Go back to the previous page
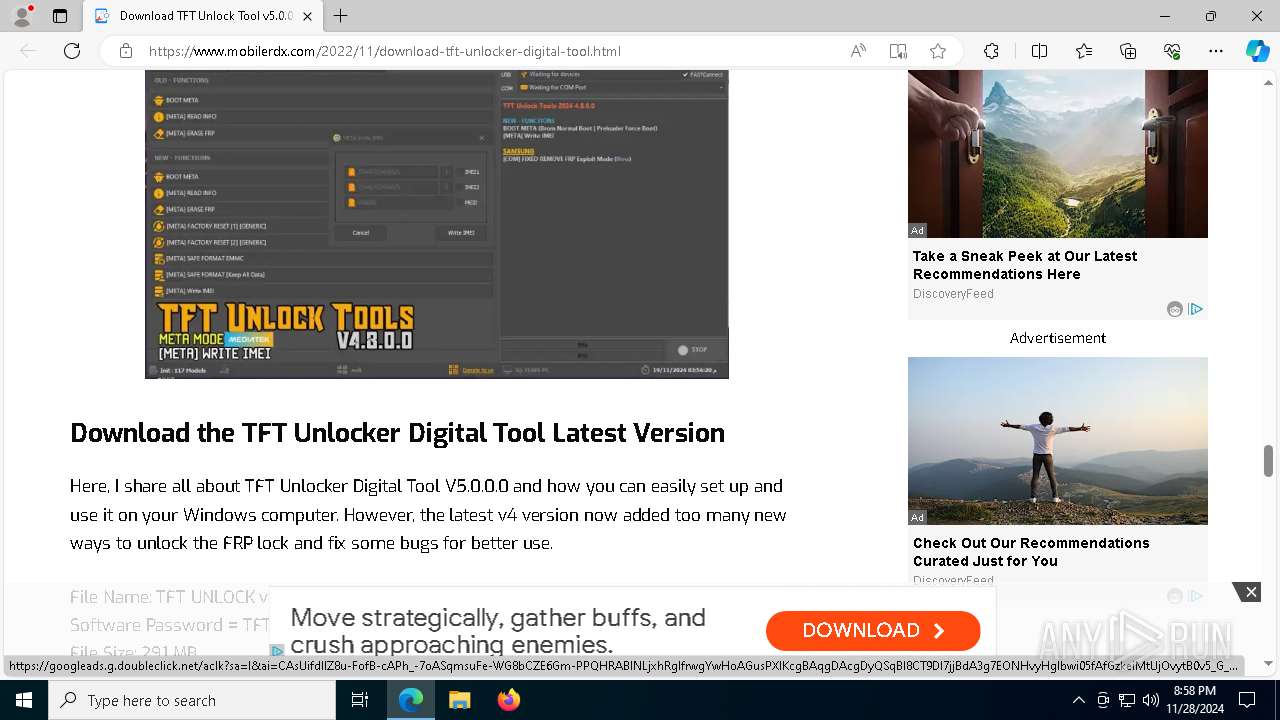This screenshot has height=720, width=1280. point(28,51)
